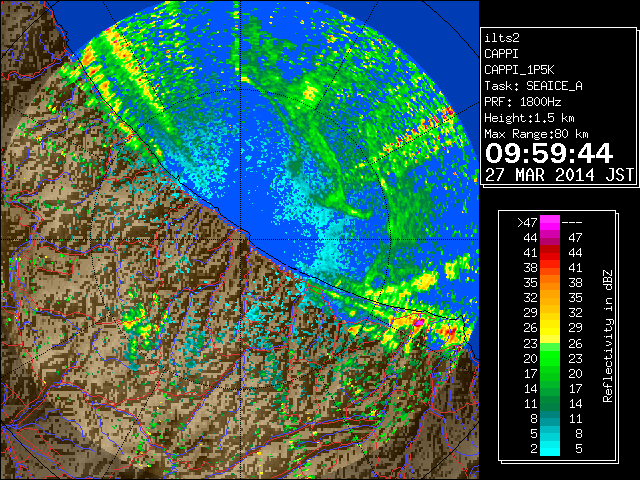This screenshot has width=640, height=480.
Task: Click the 'CAPPI_1P5K' product label
Action: click(519, 70)
